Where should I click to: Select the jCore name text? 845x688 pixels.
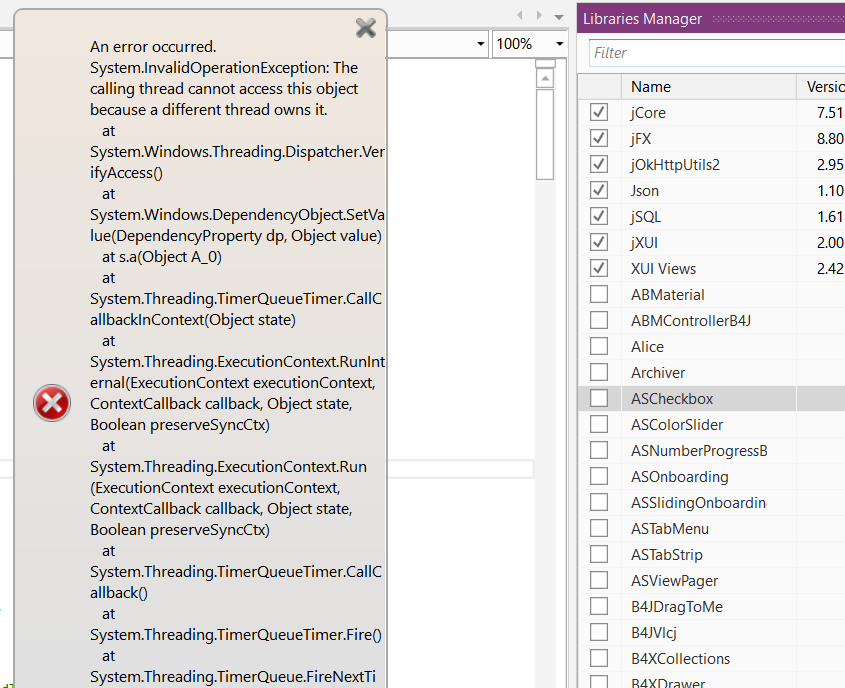pos(648,113)
